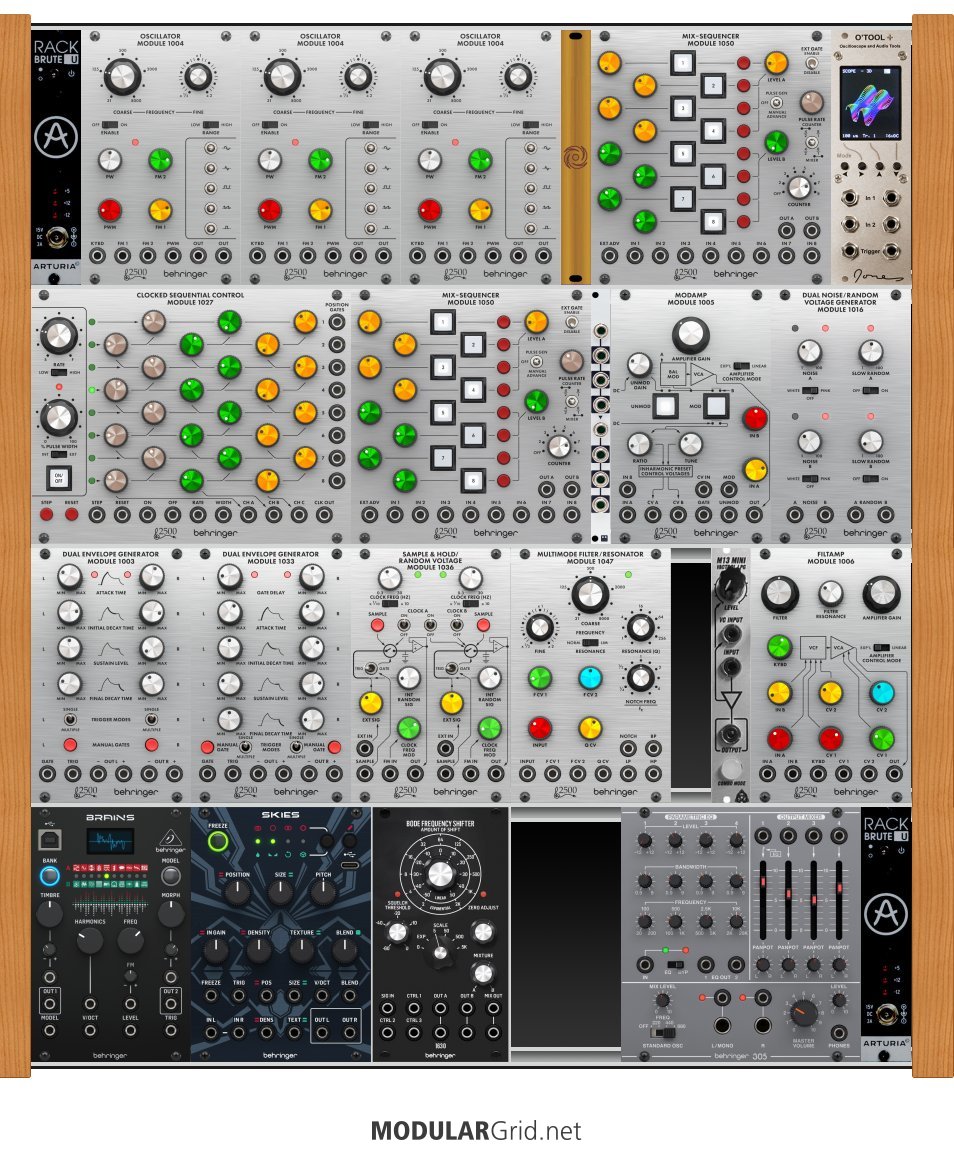Toggle the amplifier control mode switch on Filtamp 1006

(883, 647)
